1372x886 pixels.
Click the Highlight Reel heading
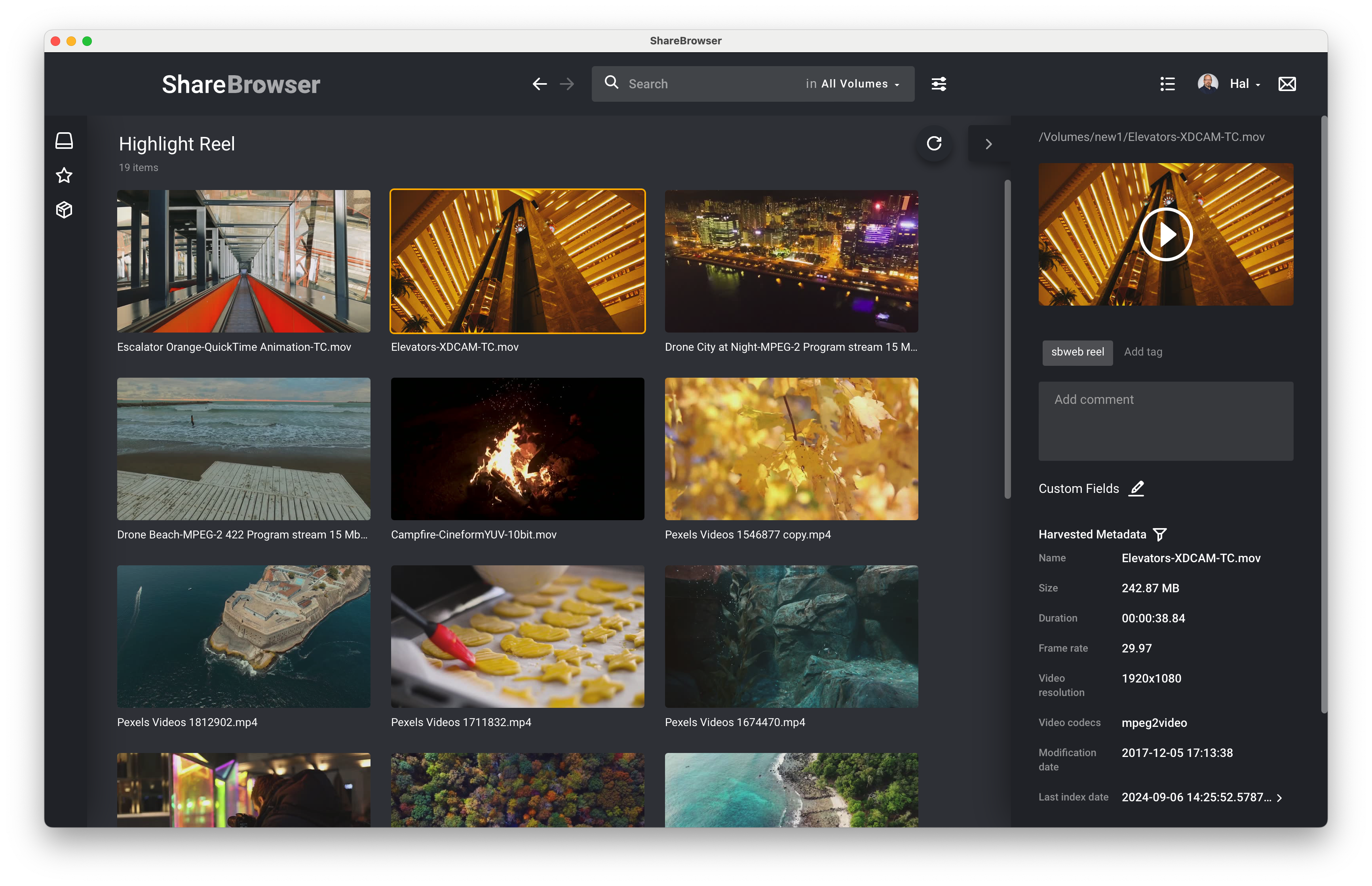(x=177, y=144)
